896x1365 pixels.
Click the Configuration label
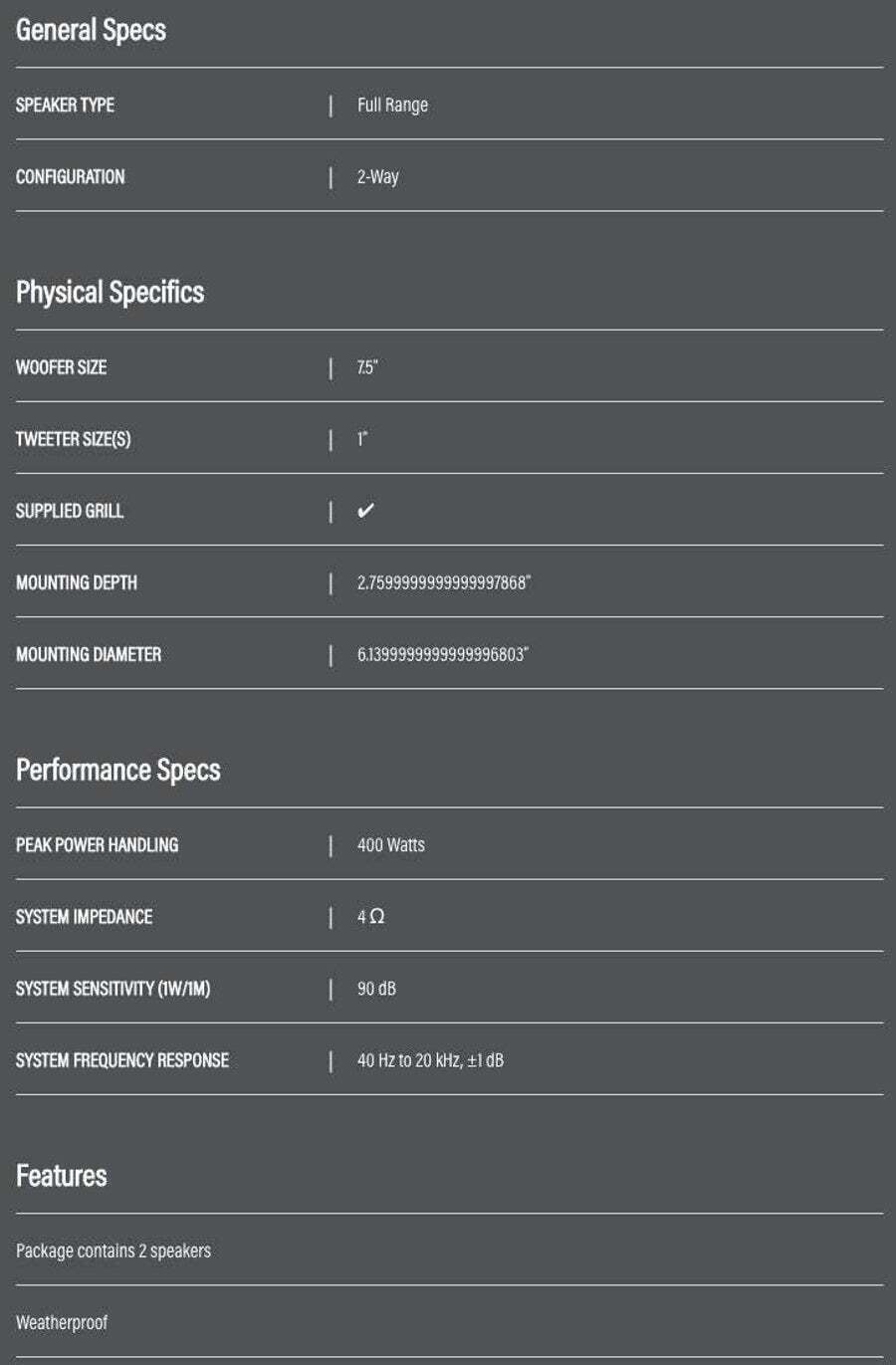coord(70,176)
